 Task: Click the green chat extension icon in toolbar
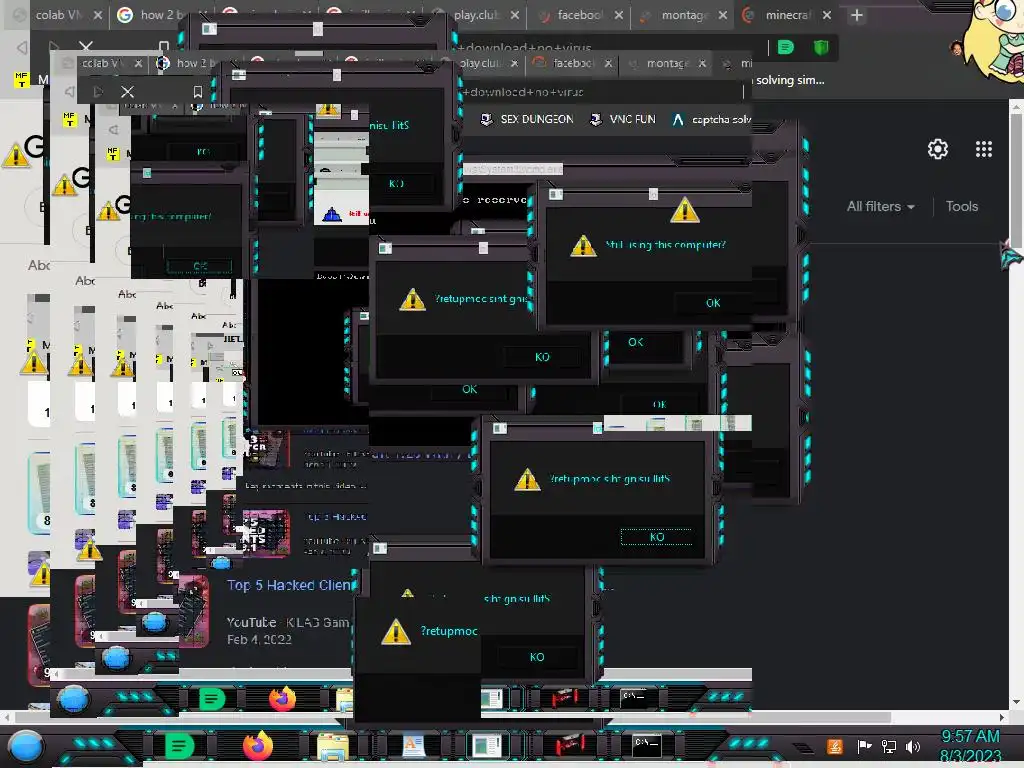786,47
